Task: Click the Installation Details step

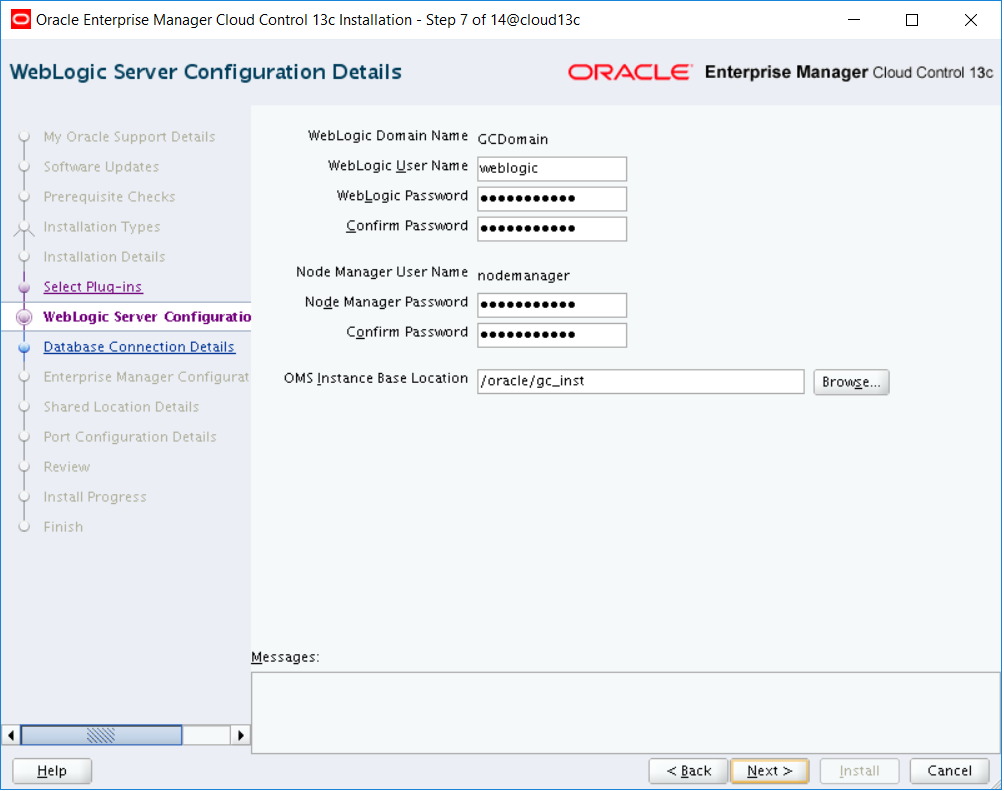Action: pyautogui.click(x=104, y=257)
